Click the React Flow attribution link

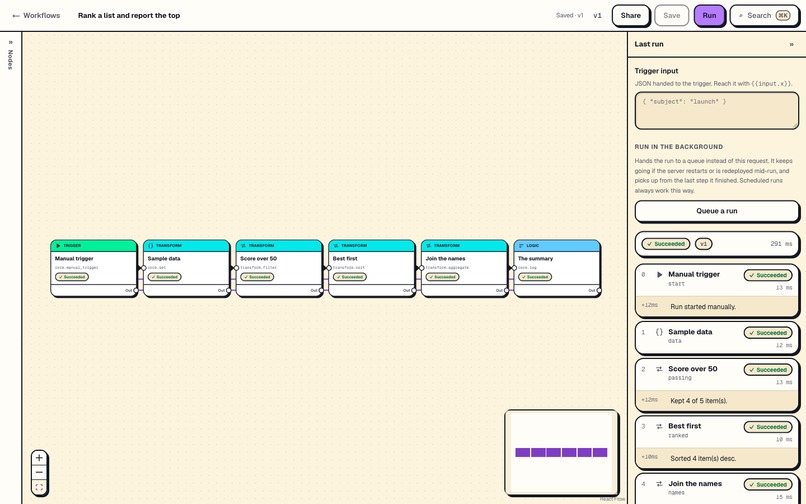[x=612, y=499]
